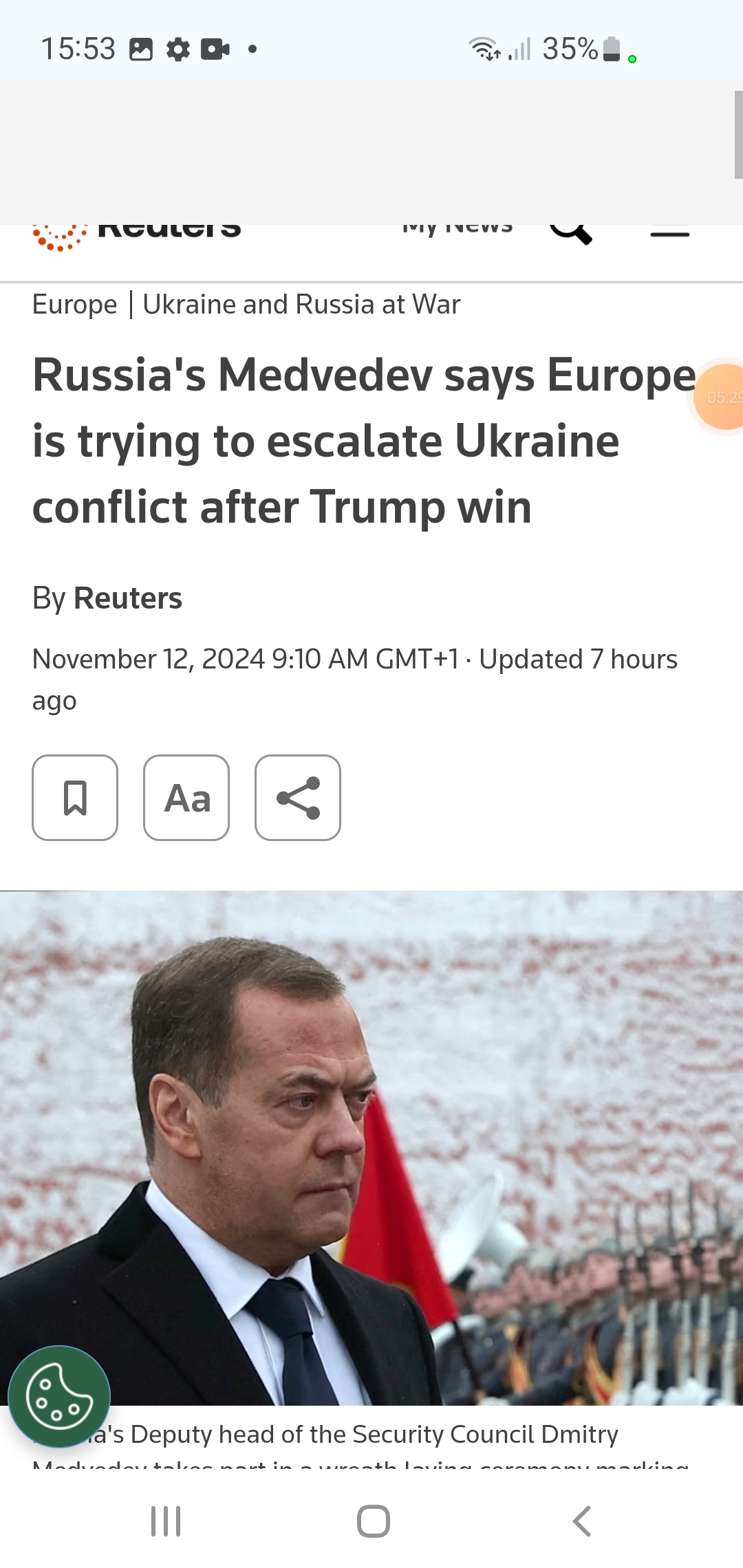Tap the Medvedev article photo
This screenshot has width=743, height=1568.
[x=371, y=1148]
